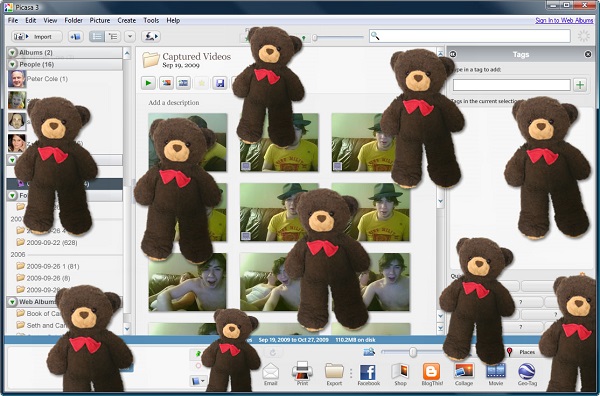Collapse the Albums (2) section
Image resolution: width=600 pixels, height=396 pixels.
pos(13,52)
